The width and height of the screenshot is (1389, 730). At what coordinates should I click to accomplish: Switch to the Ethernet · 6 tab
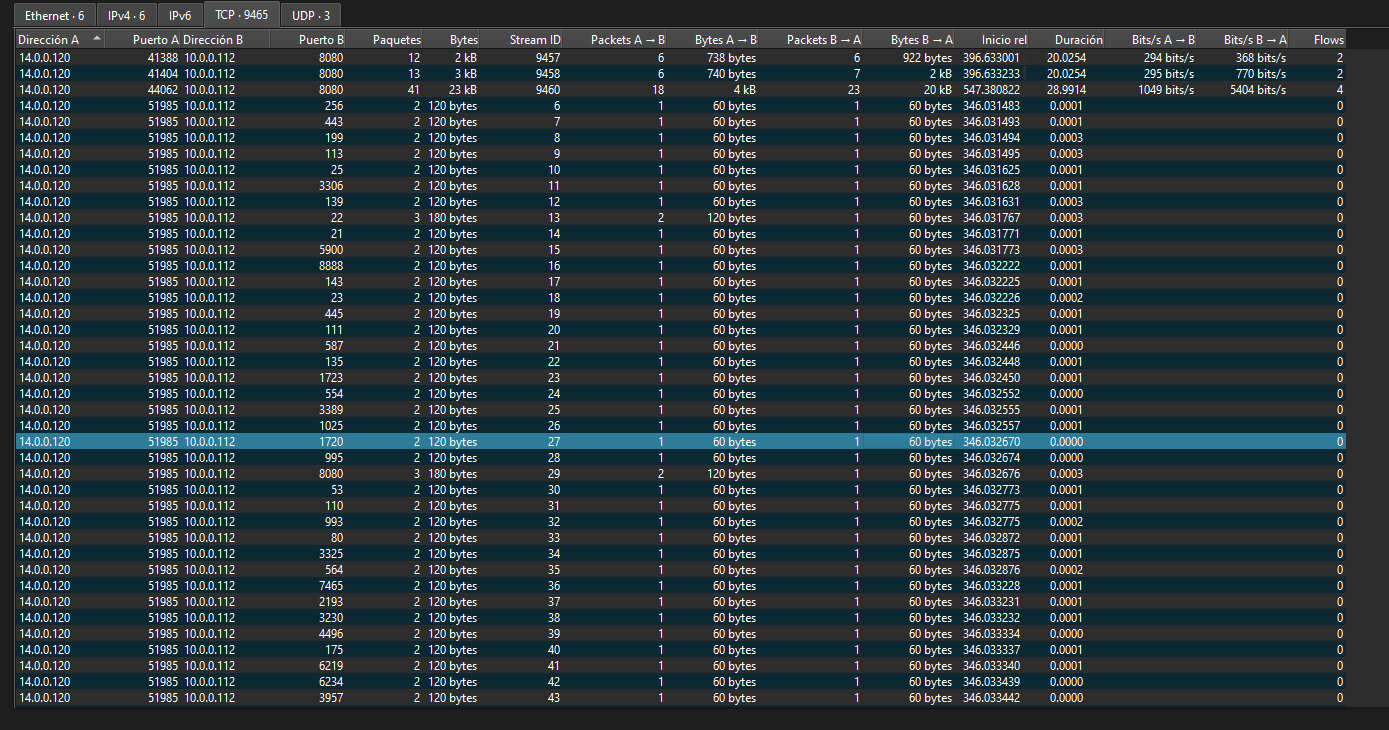click(54, 15)
